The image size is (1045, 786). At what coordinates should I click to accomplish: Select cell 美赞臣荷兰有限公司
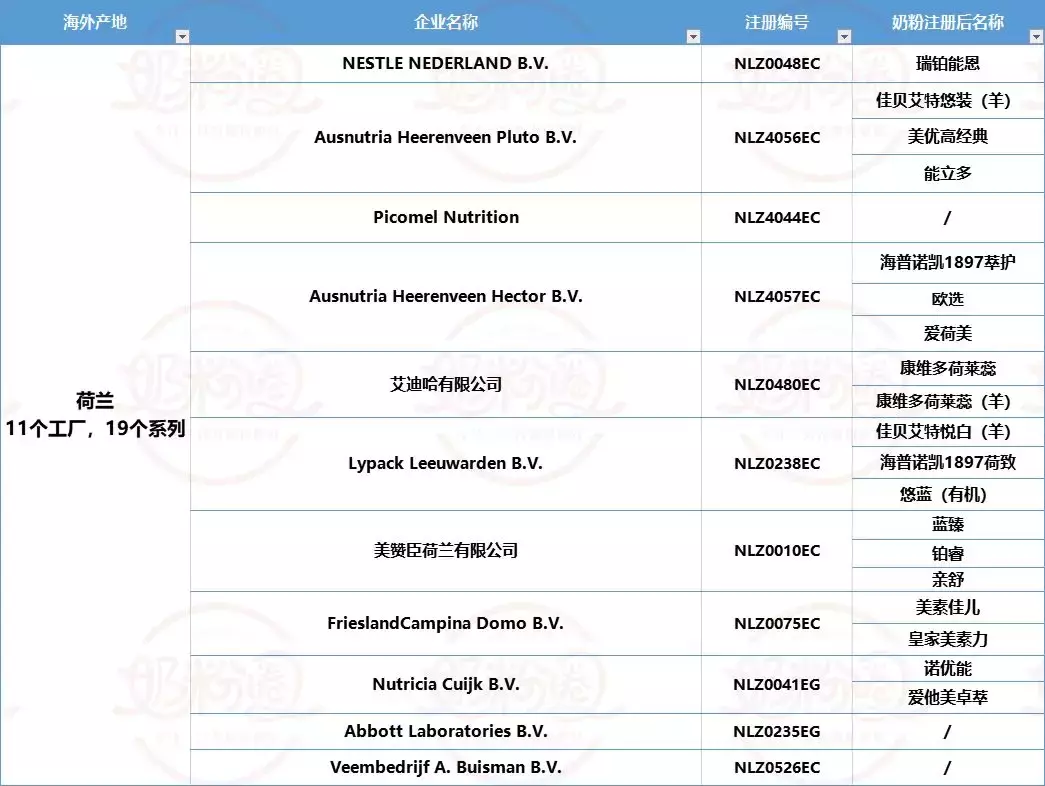[x=445, y=551]
